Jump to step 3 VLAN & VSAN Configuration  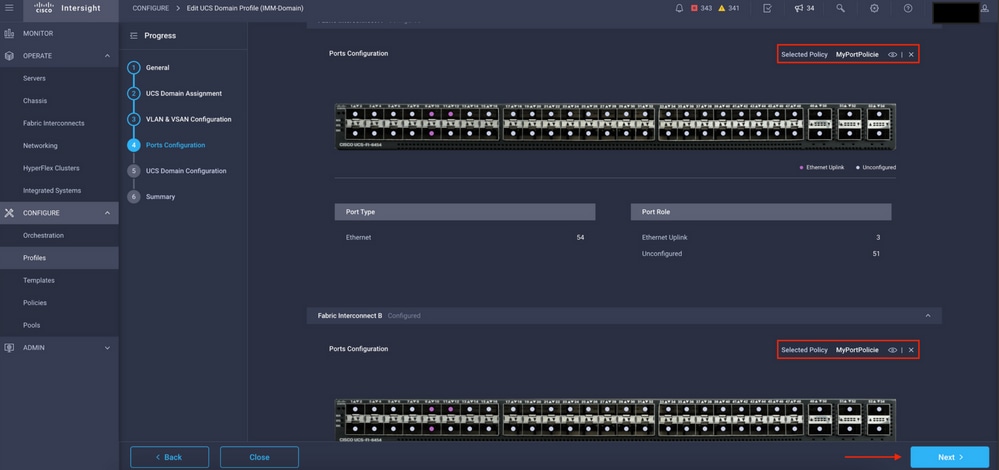point(179,119)
